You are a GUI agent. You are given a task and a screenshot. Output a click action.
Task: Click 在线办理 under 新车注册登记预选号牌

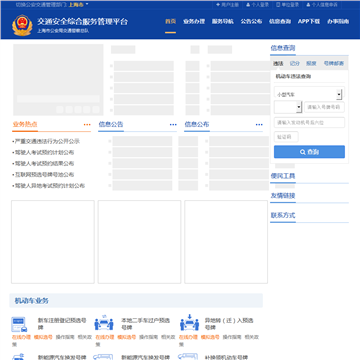point(21,337)
